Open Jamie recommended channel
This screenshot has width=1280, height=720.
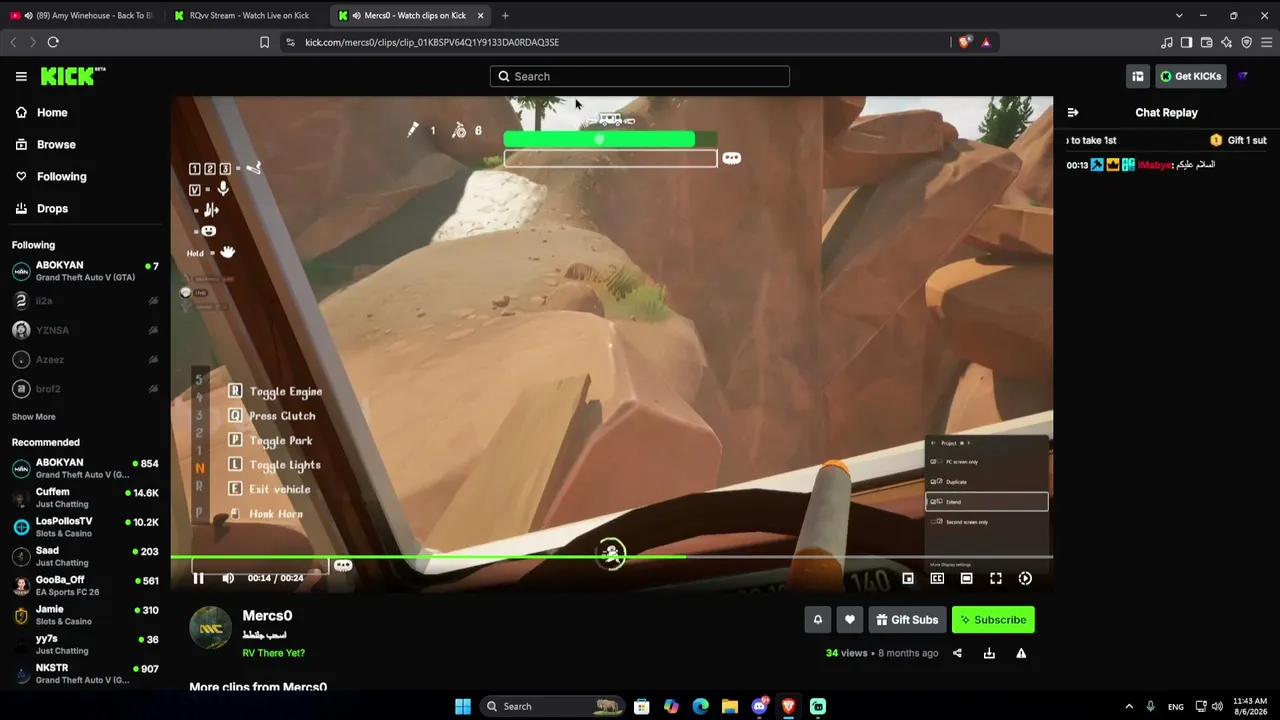[85, 615]
